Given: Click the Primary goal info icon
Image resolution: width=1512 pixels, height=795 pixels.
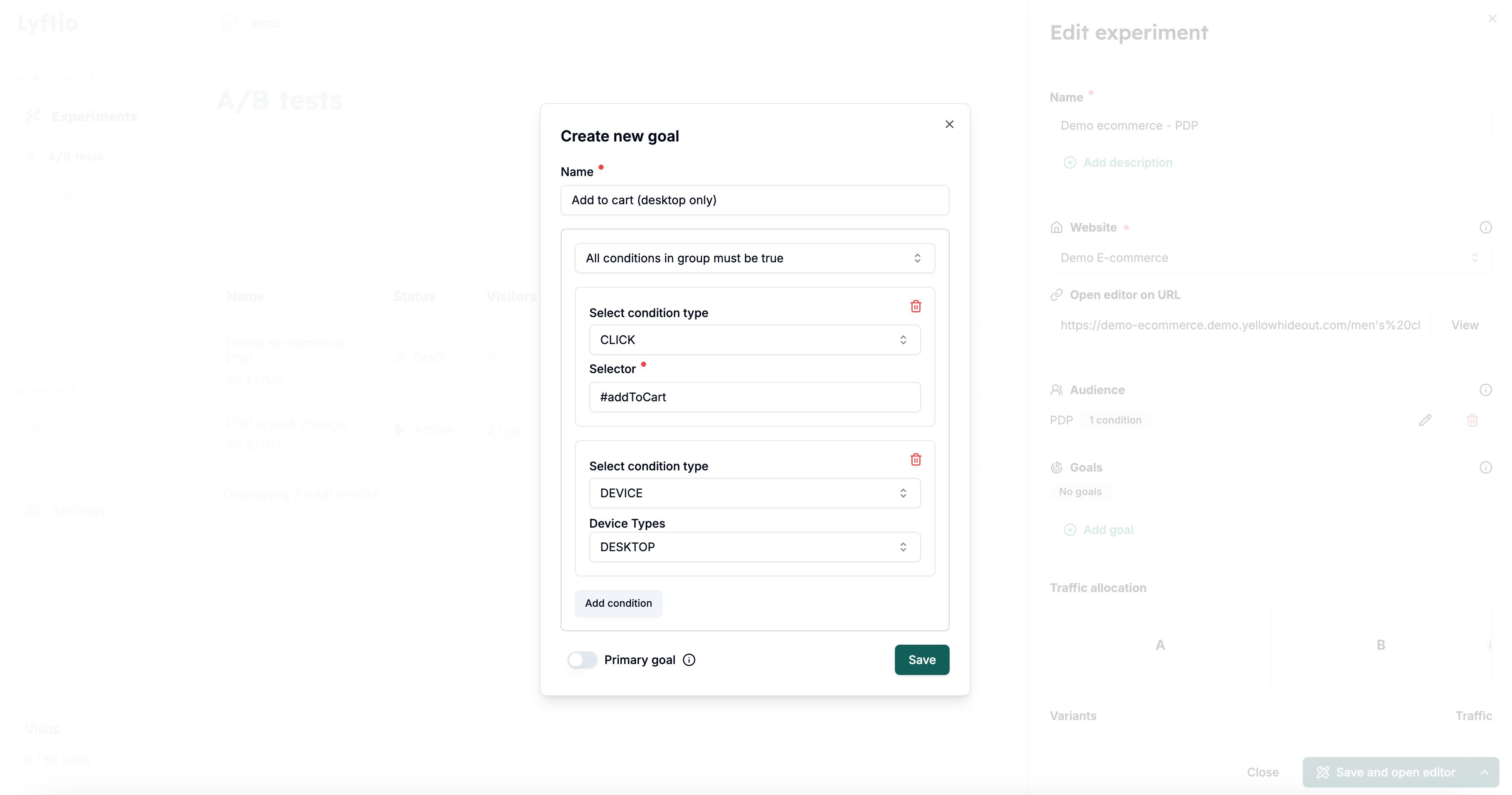Looking at the screenshot, I should coord(689,660).
